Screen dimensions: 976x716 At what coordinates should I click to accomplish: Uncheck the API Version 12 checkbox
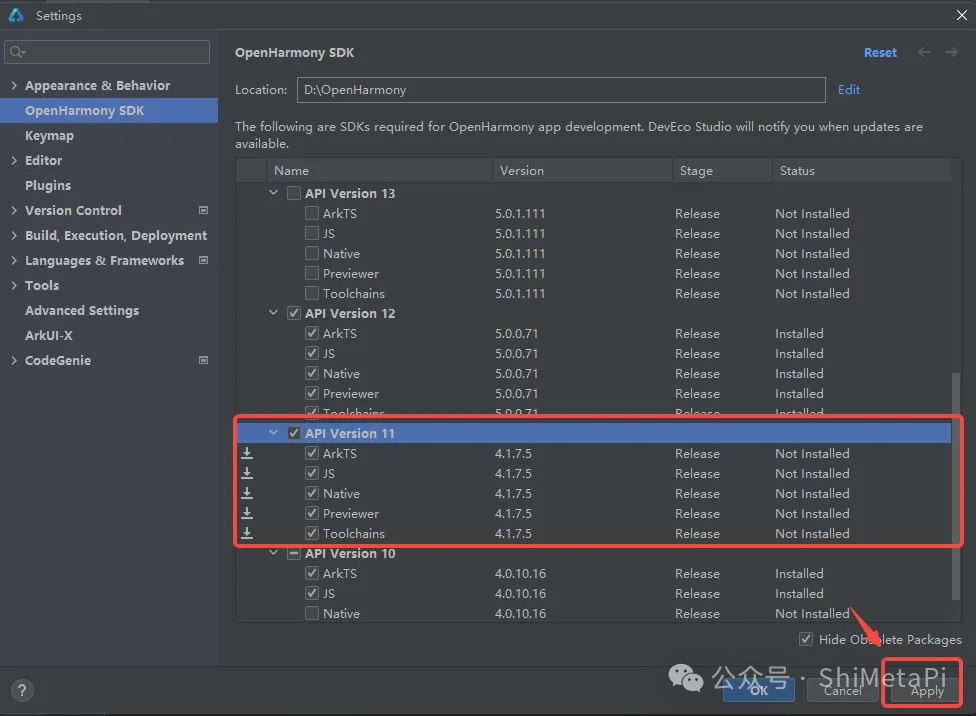(294, 313)
